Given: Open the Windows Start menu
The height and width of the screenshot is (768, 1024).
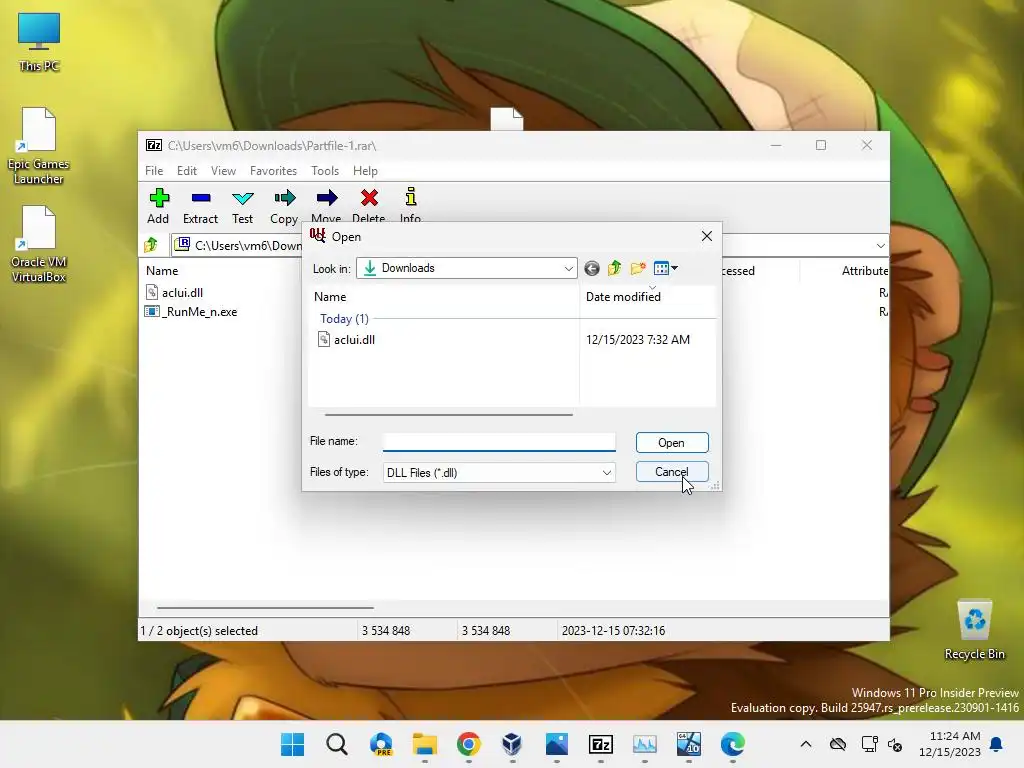Looking at the screenshot, I should (293, 744).
